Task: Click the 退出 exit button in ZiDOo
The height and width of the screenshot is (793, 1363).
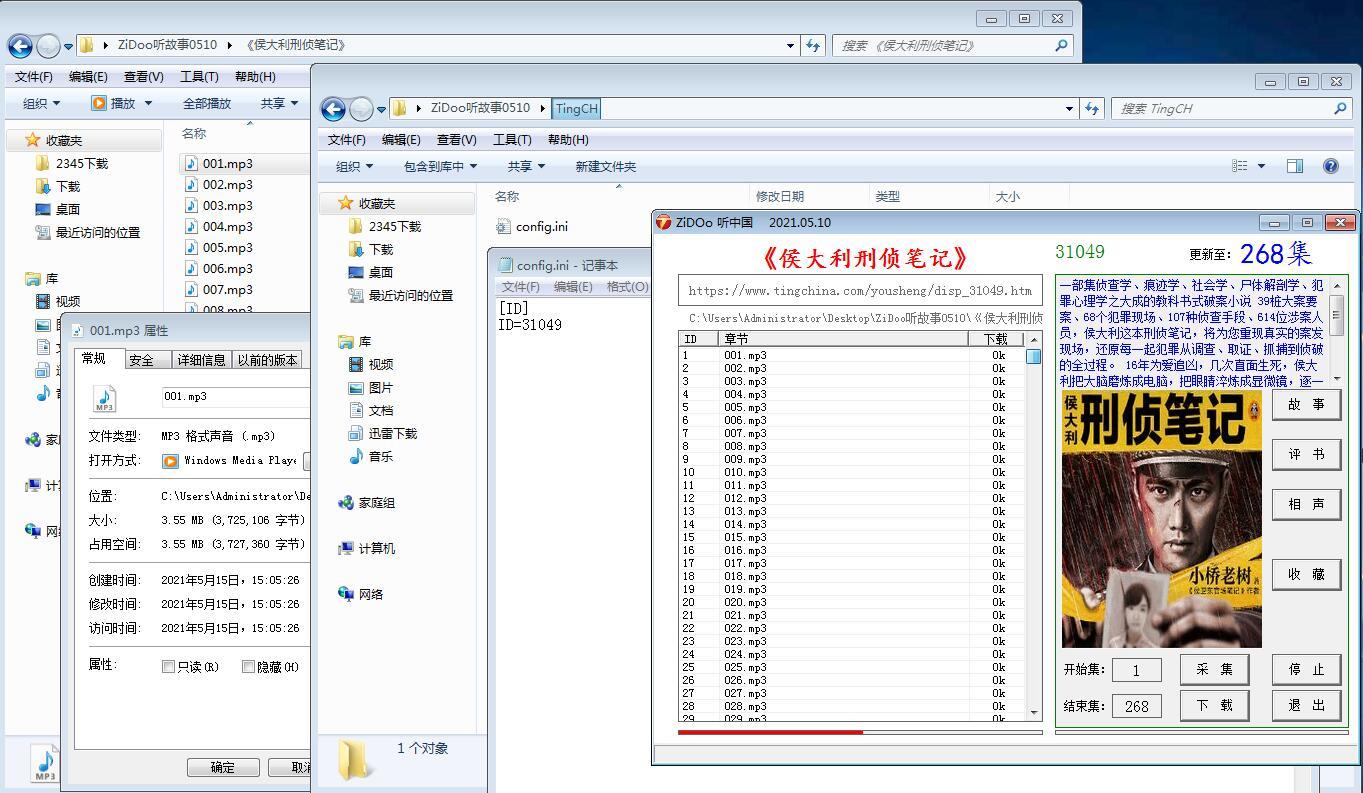Action: coord(1306,705)
